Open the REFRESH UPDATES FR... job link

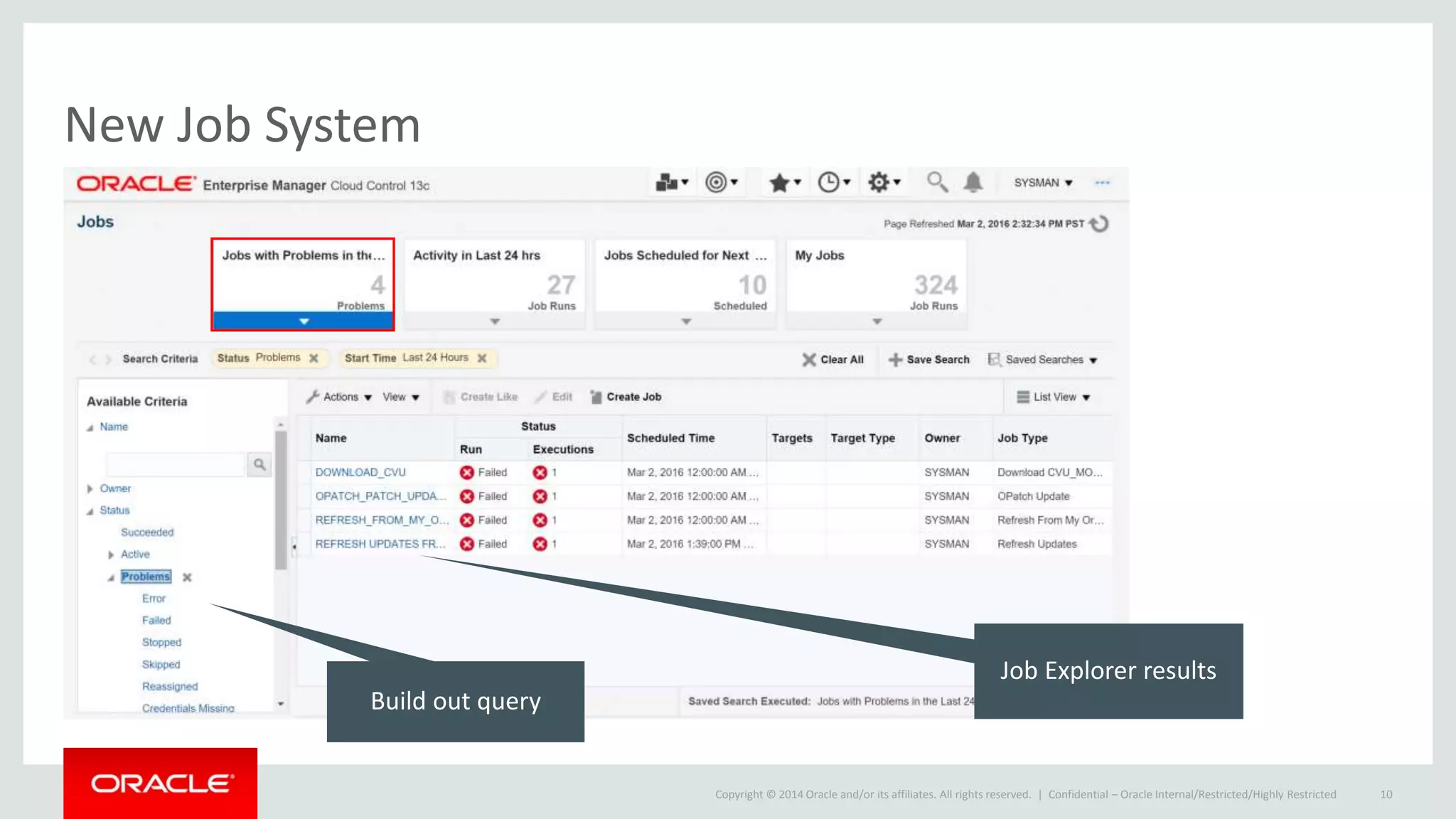[x=381, y=544]
